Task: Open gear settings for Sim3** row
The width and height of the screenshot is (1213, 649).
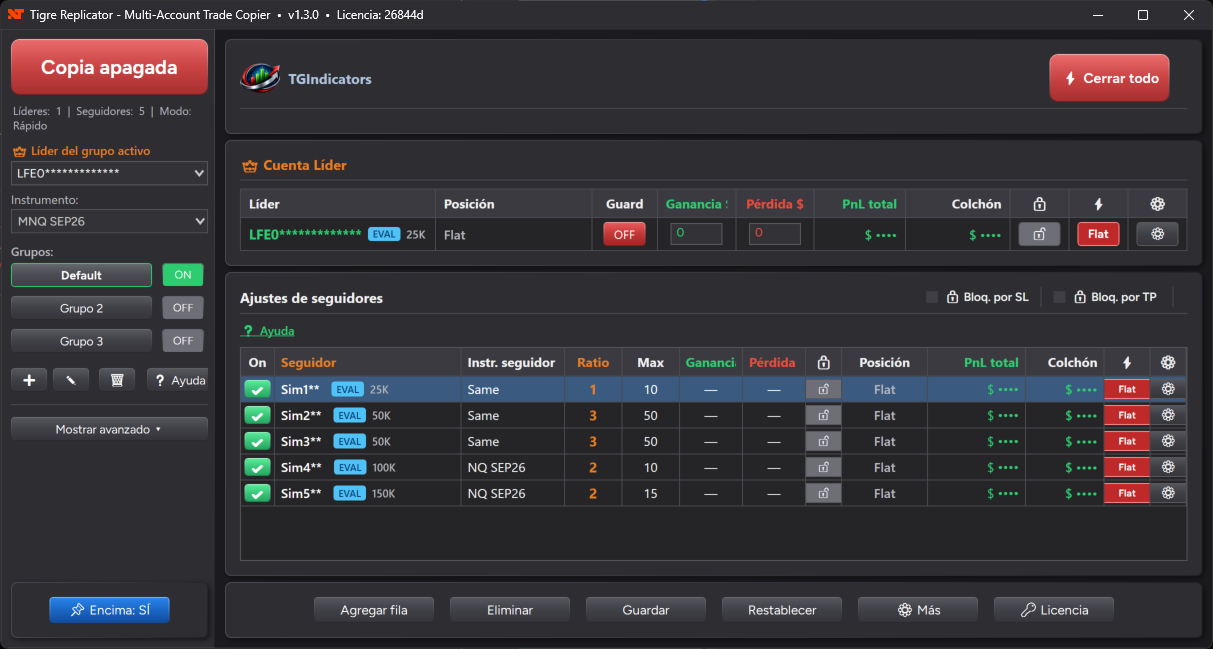Action: tap(1168, 441)
